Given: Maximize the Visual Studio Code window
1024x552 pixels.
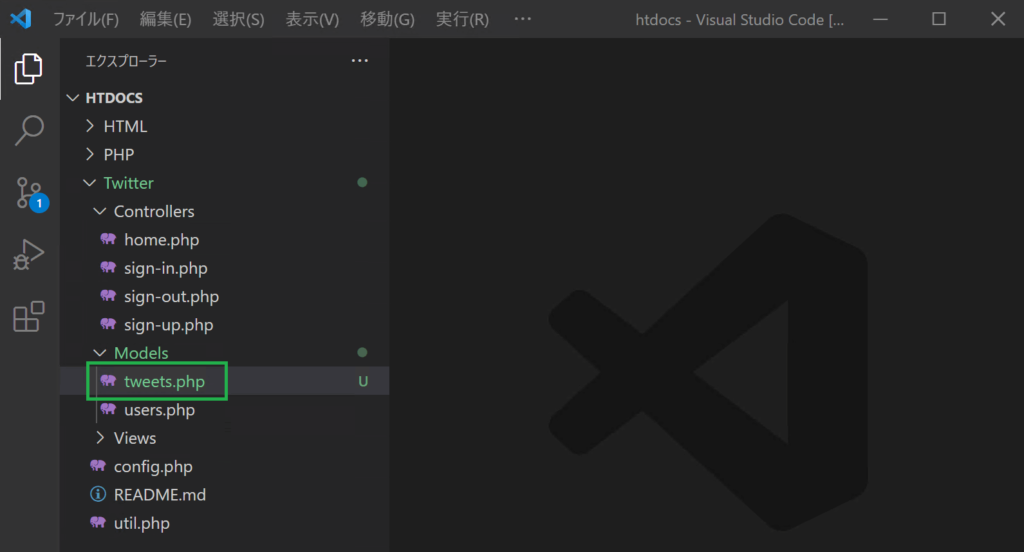Looking at the screenshot, I should [938, 19].
